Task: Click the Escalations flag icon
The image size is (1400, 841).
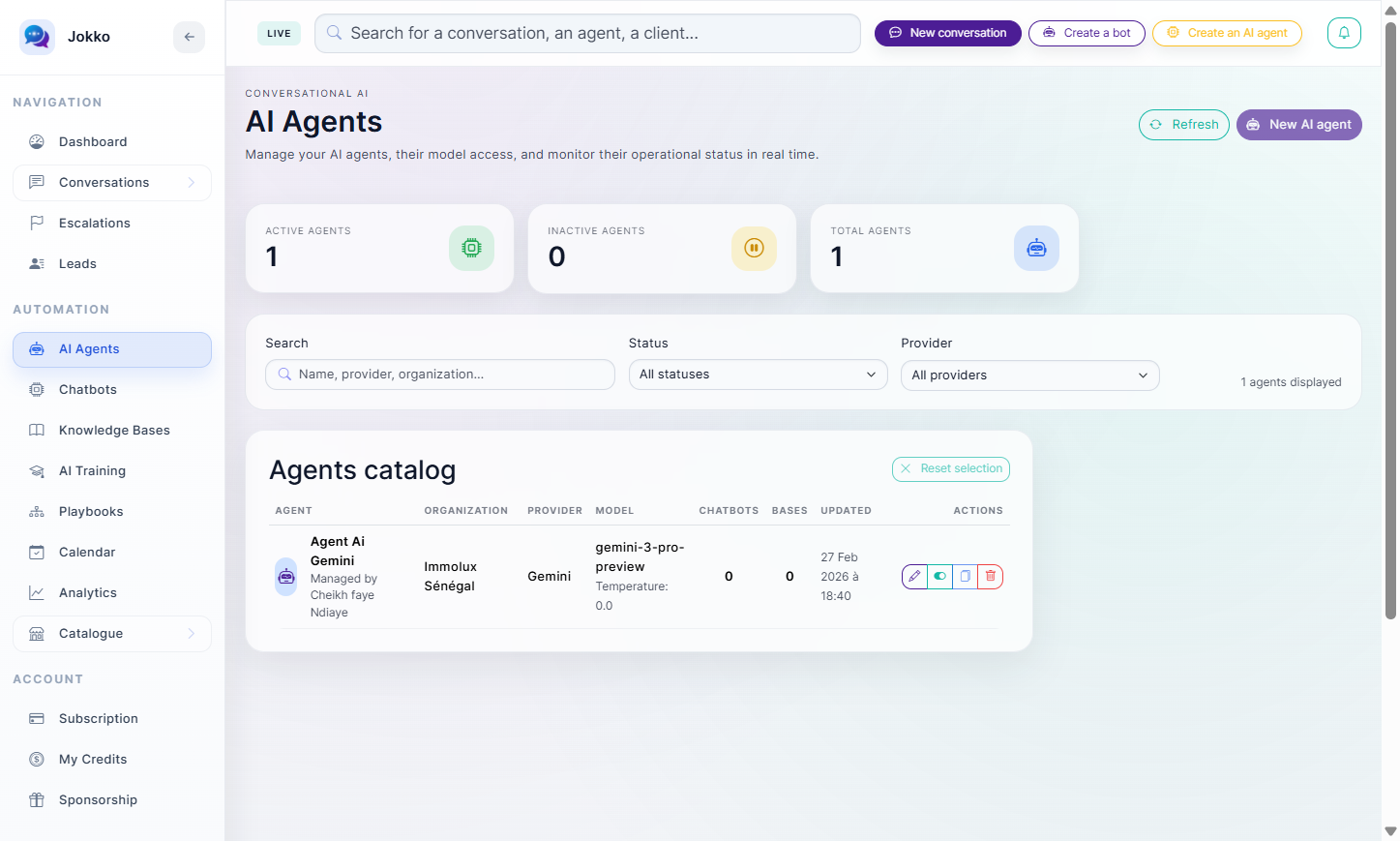Action: (x=37, y=224)
